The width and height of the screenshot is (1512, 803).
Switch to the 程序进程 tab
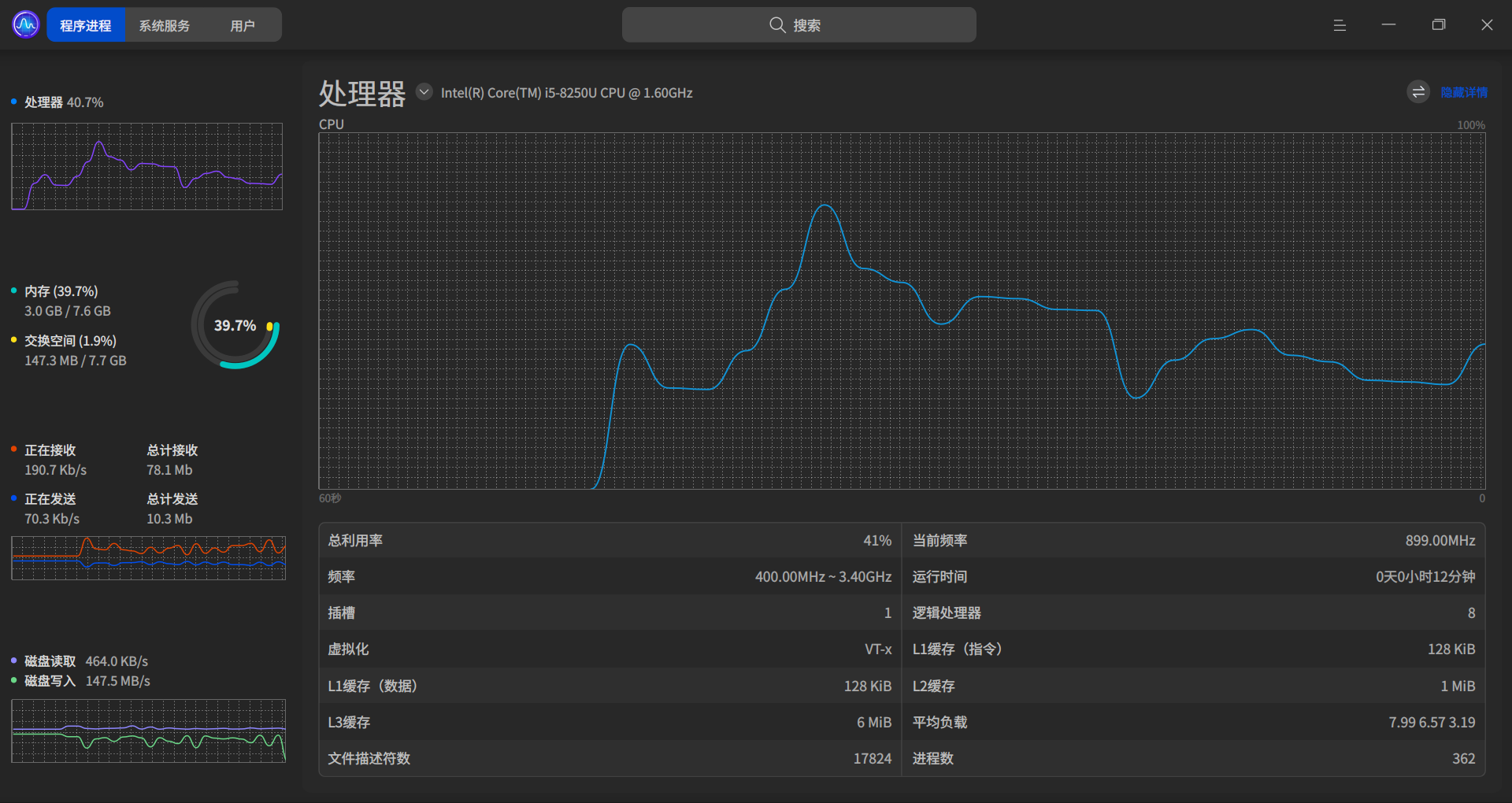tap(86, 25)
